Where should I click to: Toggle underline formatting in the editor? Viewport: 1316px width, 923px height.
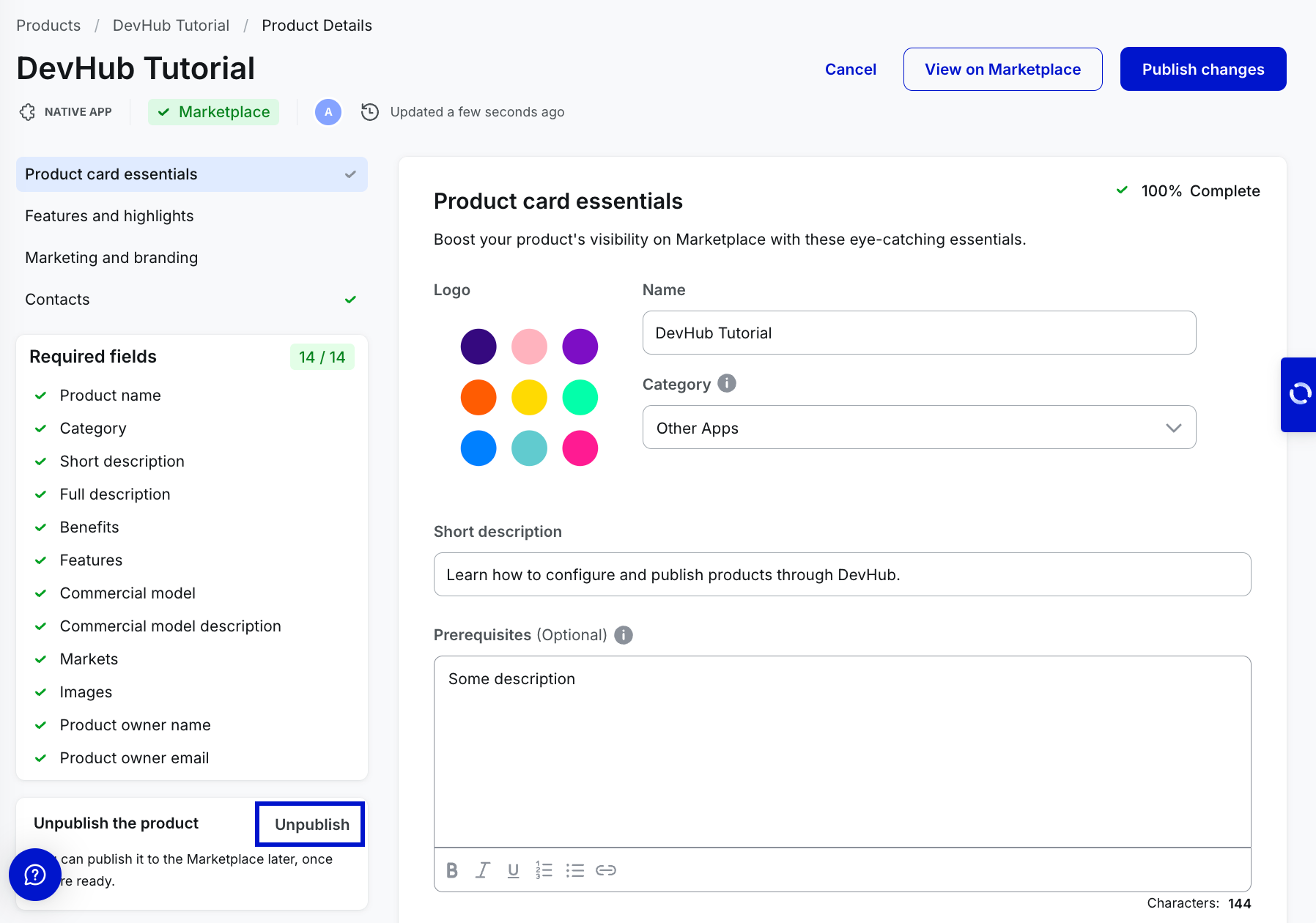pos(513,870)
